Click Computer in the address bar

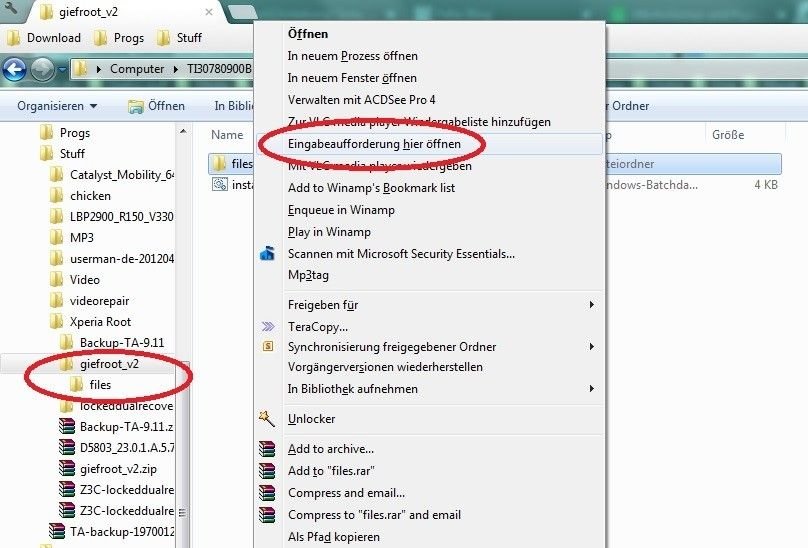[137, 69]
